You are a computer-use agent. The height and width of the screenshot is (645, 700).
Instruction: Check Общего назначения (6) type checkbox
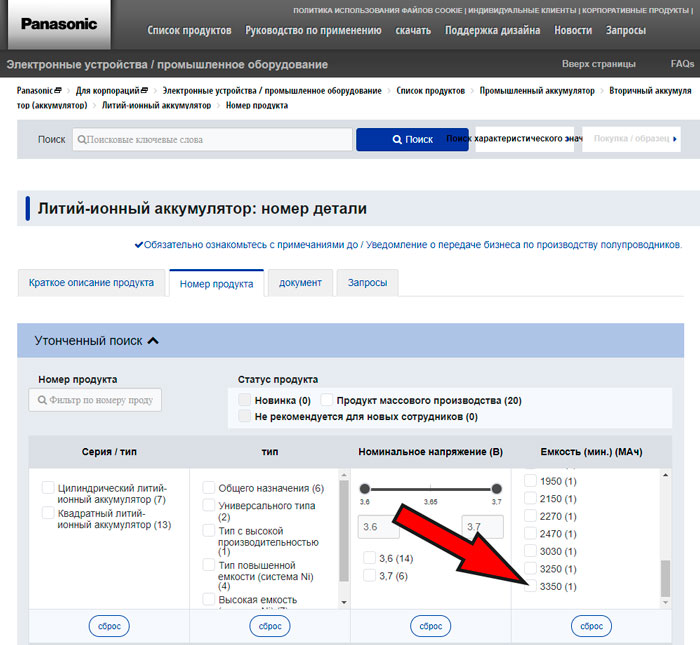(x=208, y=487)
